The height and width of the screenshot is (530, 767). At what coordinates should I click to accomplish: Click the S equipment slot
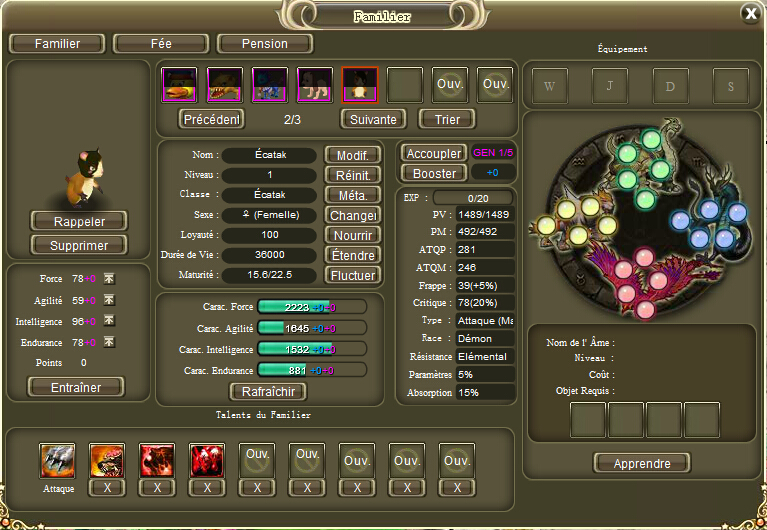(x=731, y=86)
